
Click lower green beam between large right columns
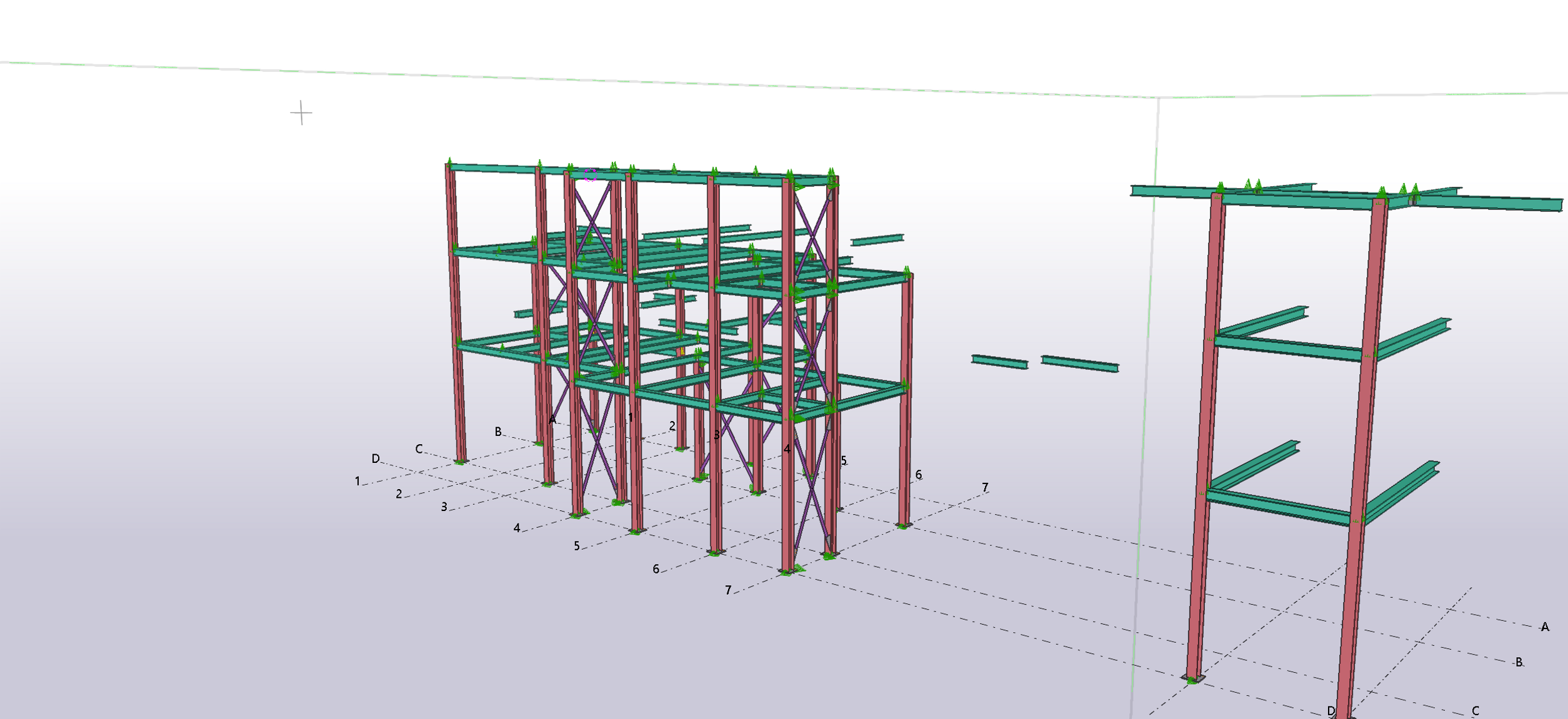click(1278, 507)
